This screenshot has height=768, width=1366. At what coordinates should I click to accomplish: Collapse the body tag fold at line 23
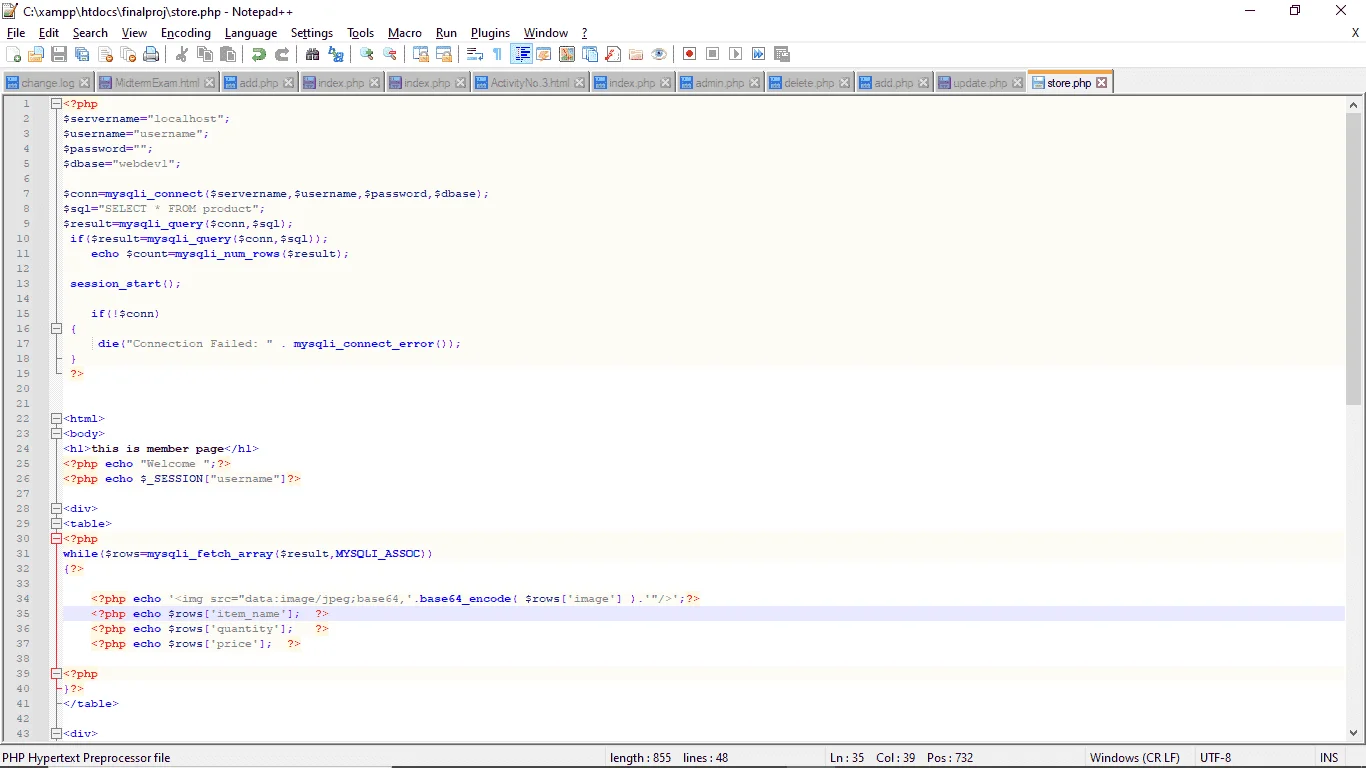point(56,434)
